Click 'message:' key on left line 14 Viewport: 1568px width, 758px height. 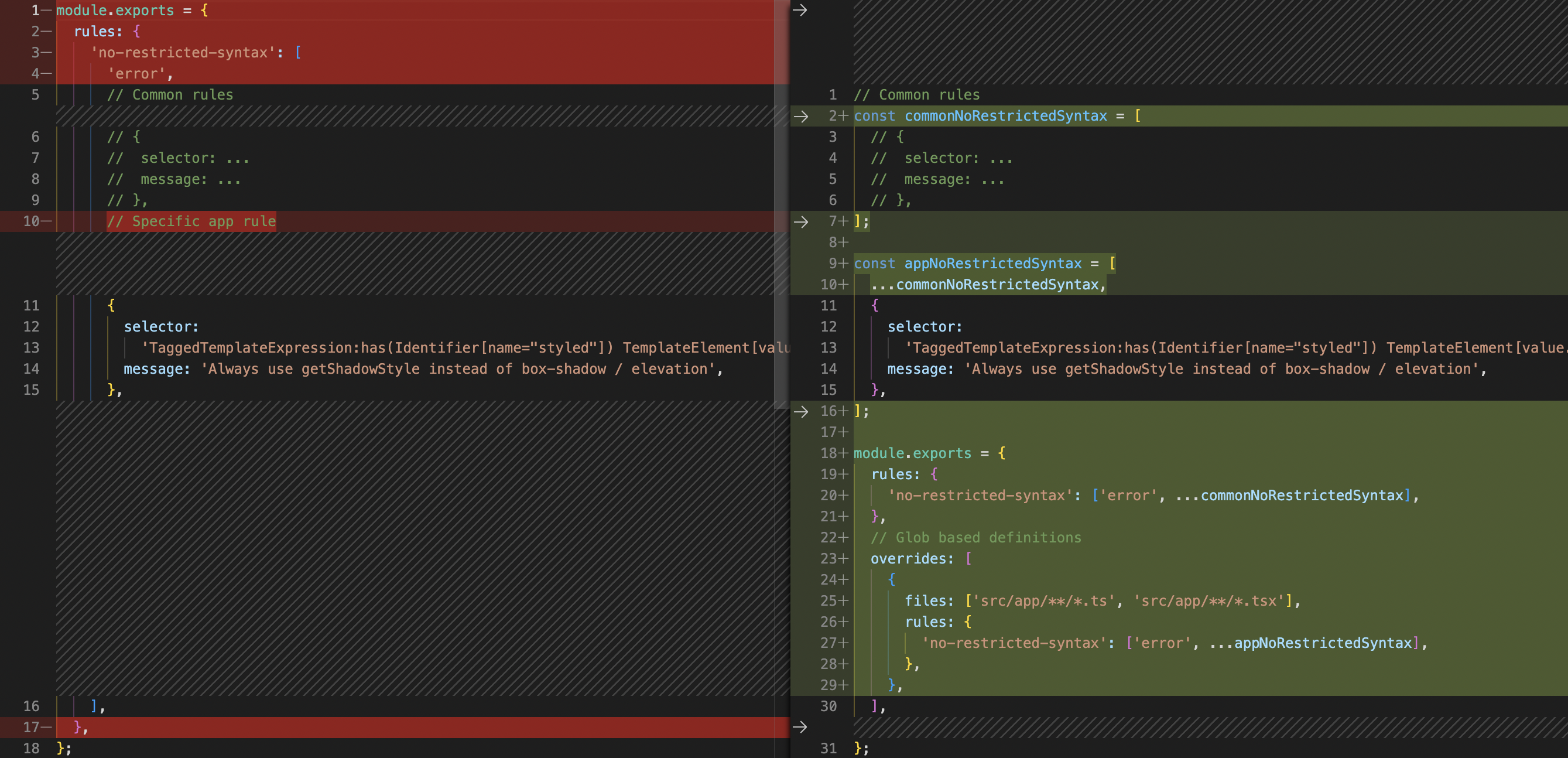point(156,369)
